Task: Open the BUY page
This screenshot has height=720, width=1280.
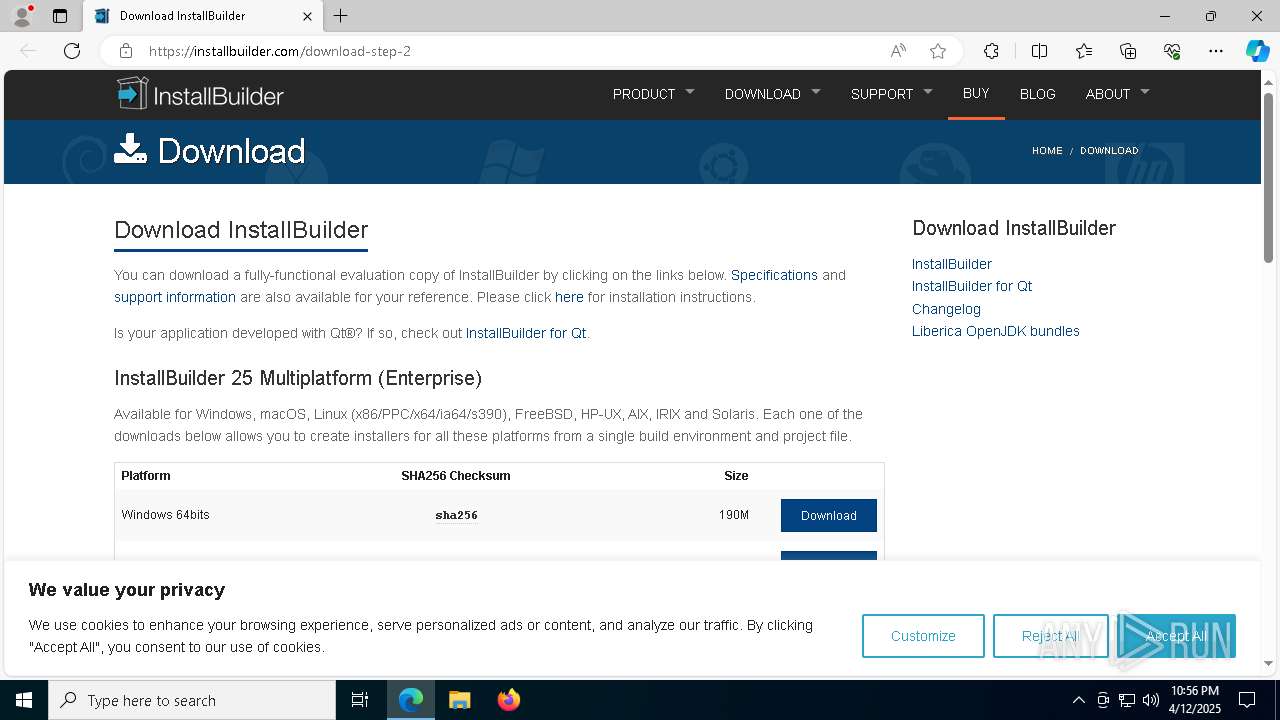Action: [976, 93]
